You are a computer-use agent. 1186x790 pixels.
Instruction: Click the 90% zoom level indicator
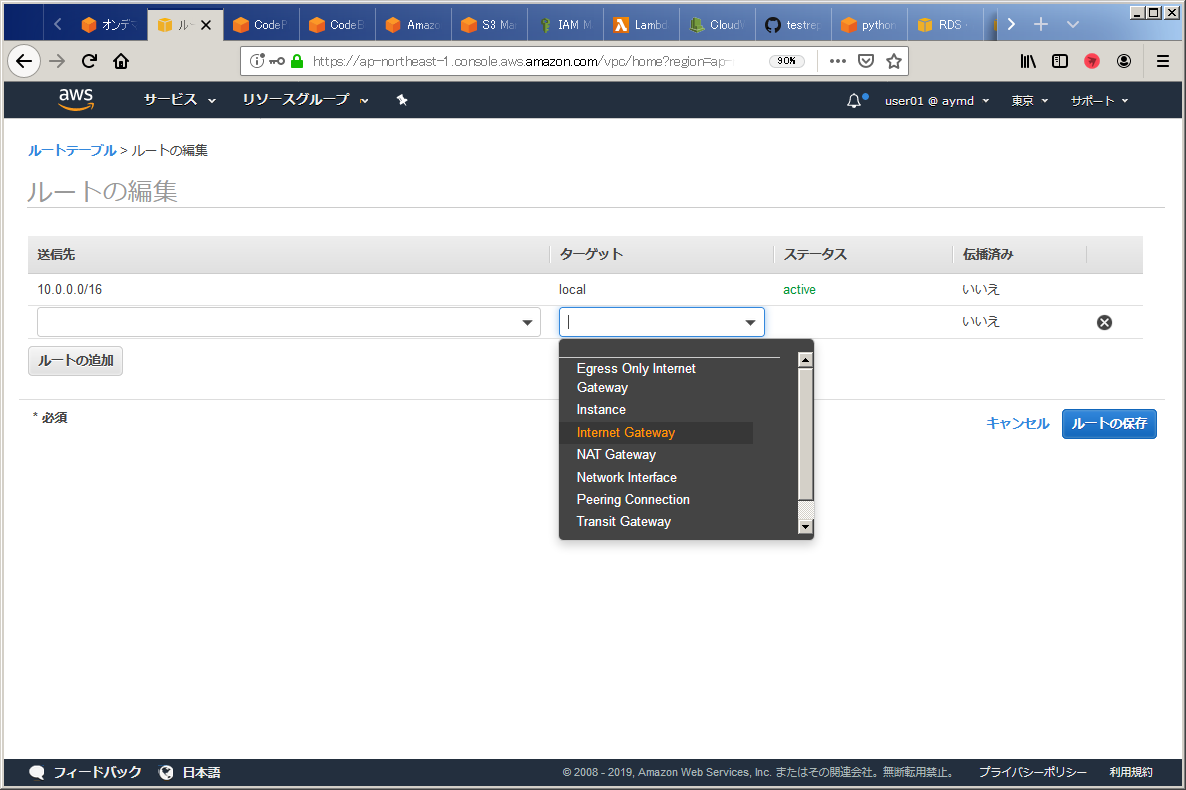787,61
